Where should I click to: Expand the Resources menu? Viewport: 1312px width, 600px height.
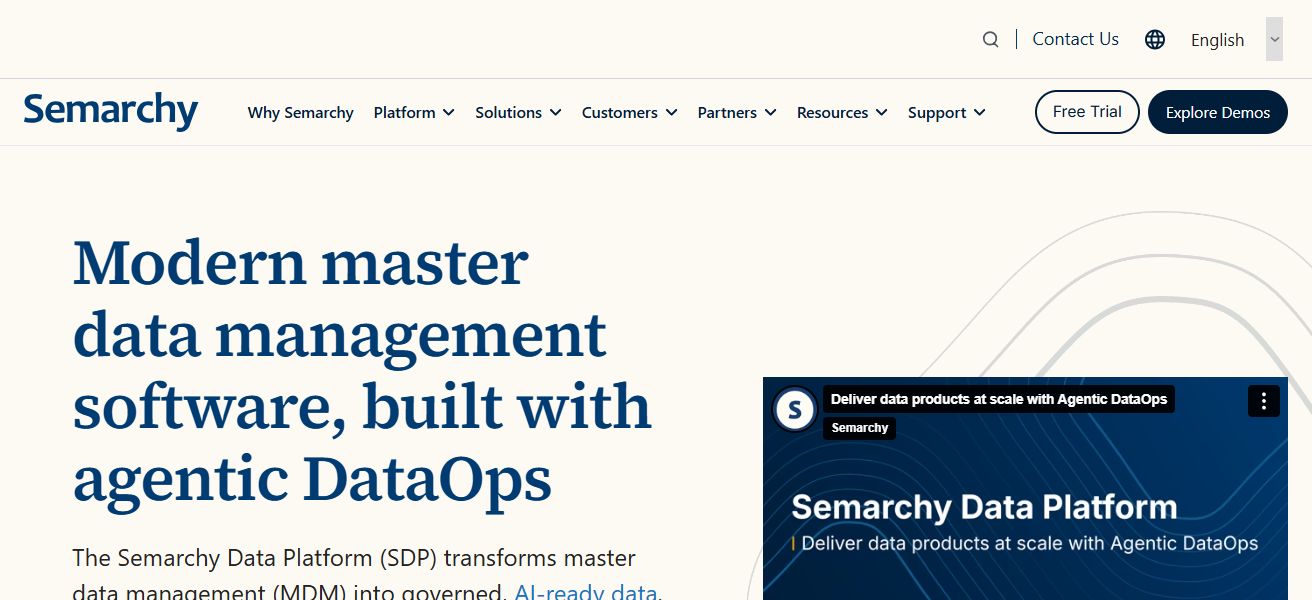tap(842, 113)
